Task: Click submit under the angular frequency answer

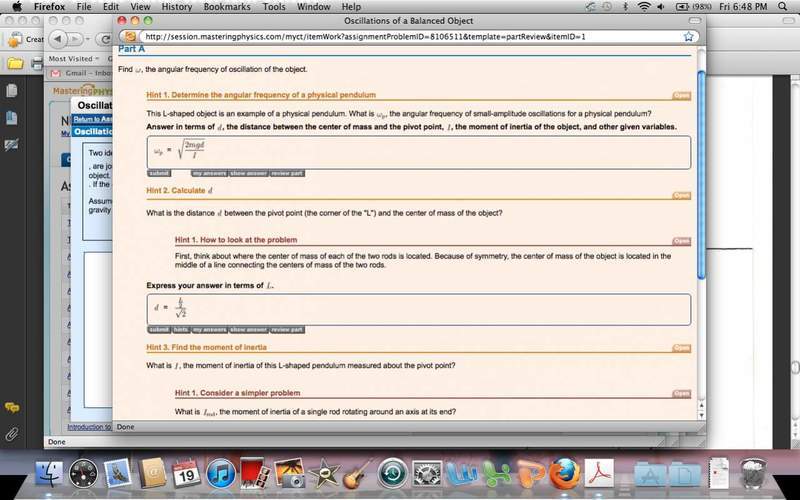Action: tap(159, 173)
